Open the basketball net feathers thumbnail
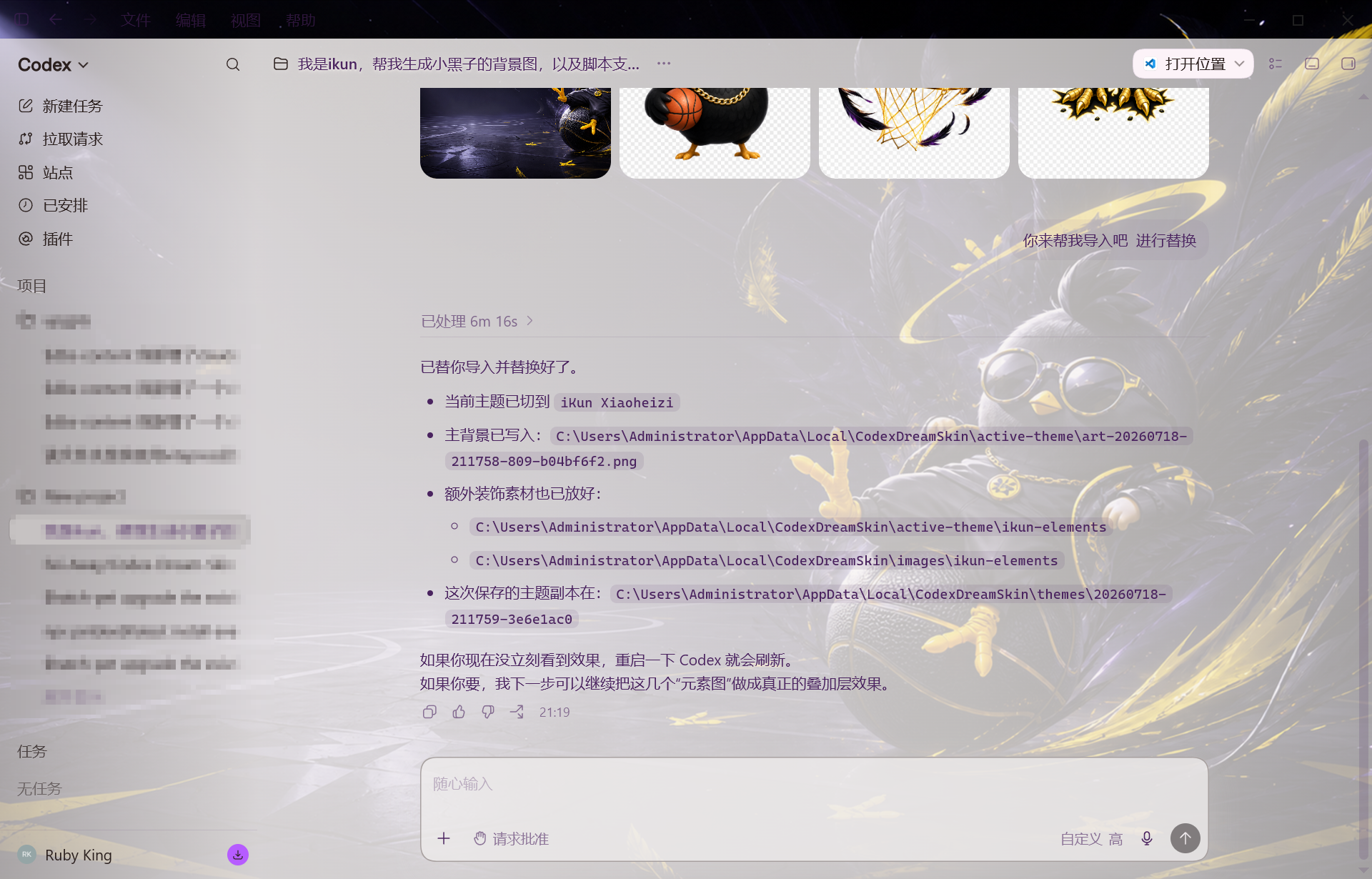This screenshot has width=1372, height=879. [914, 133]
